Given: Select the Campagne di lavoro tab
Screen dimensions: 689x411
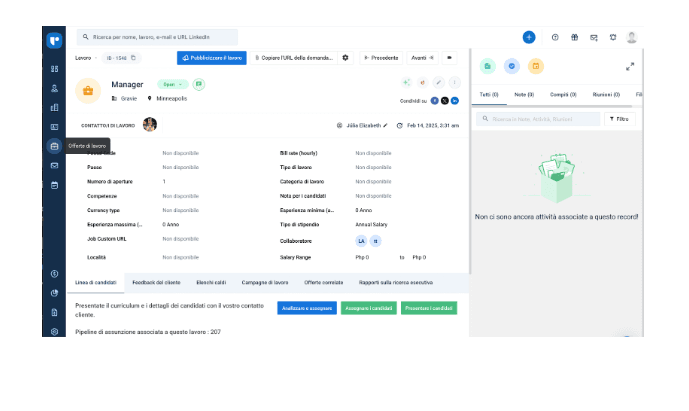Looking at the screenshot, I should (265, 283).
